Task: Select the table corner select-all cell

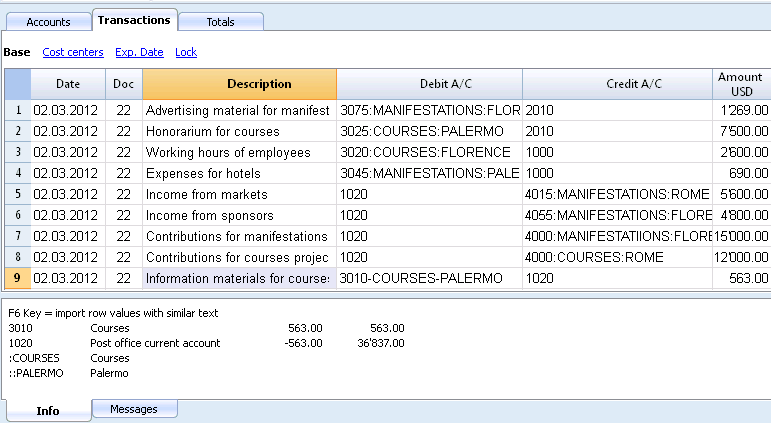Action: [x=18, y=84]
